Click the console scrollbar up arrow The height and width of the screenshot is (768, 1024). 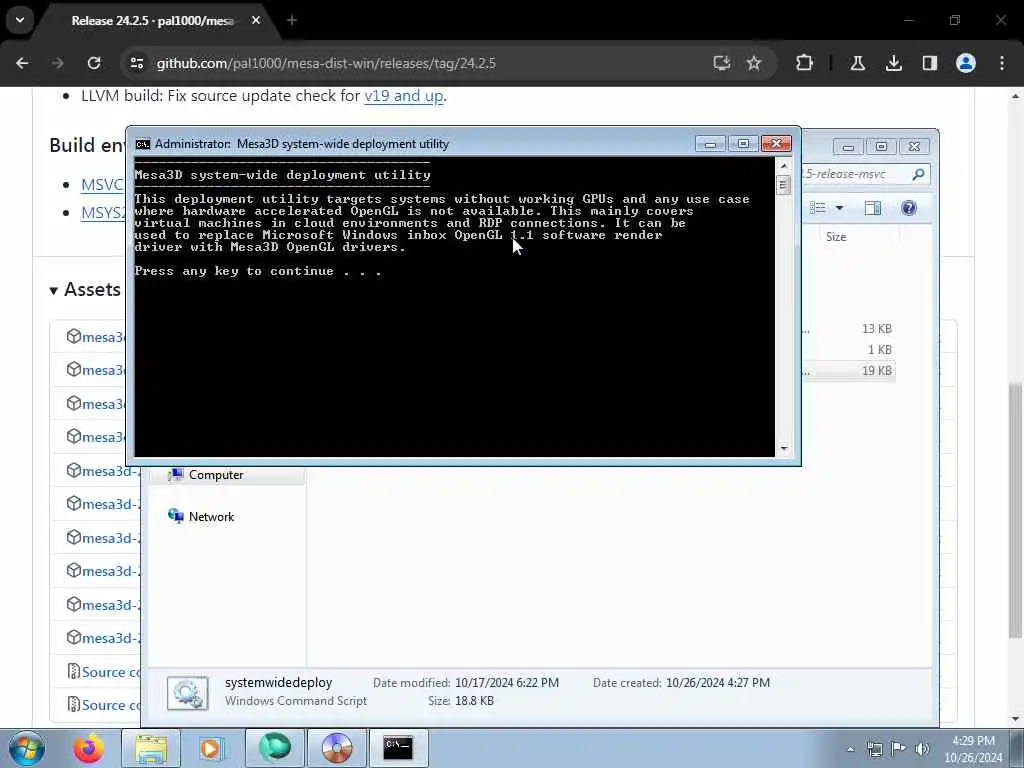pos(784,166)
